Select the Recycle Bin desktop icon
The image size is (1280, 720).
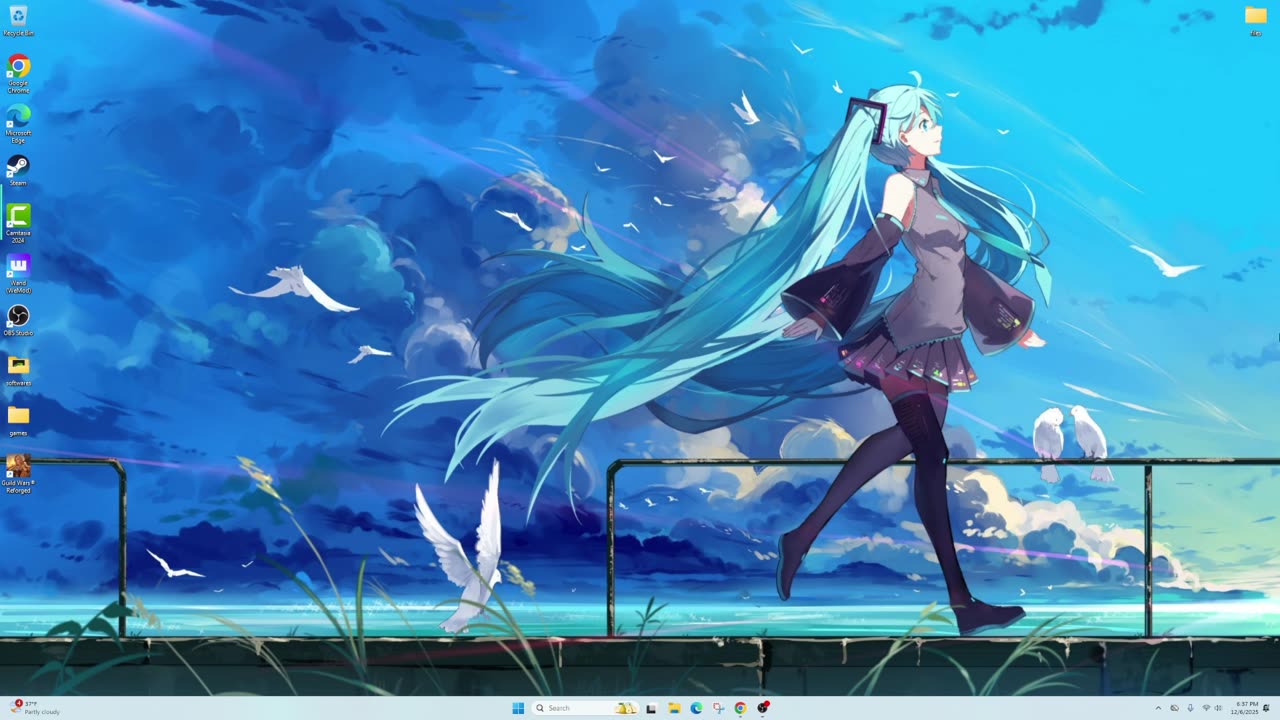click(18, 20)
